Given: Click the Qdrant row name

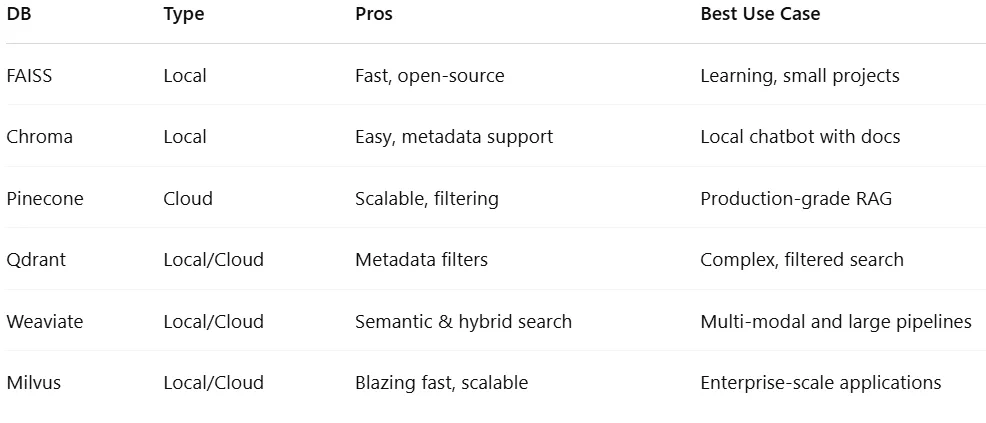Looking at the screenshot, I should (37, 260).
